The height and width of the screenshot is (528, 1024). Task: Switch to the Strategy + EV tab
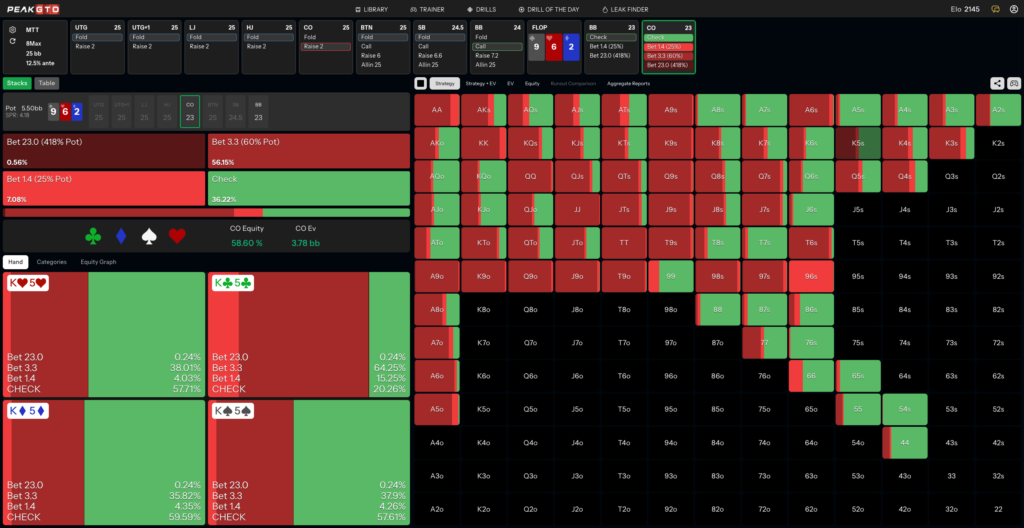(x=481, y=84)
